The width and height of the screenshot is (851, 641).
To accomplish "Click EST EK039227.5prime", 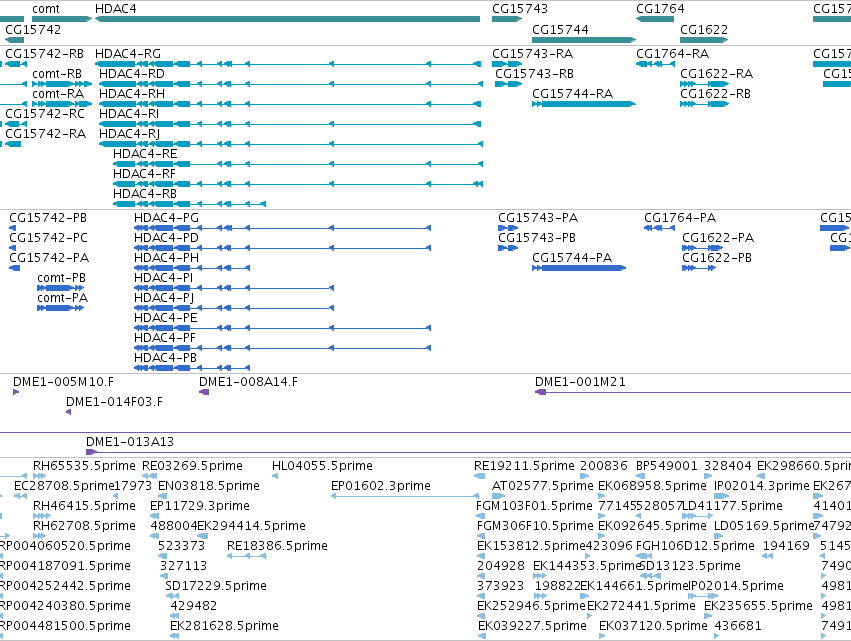I will click(532, 627).
